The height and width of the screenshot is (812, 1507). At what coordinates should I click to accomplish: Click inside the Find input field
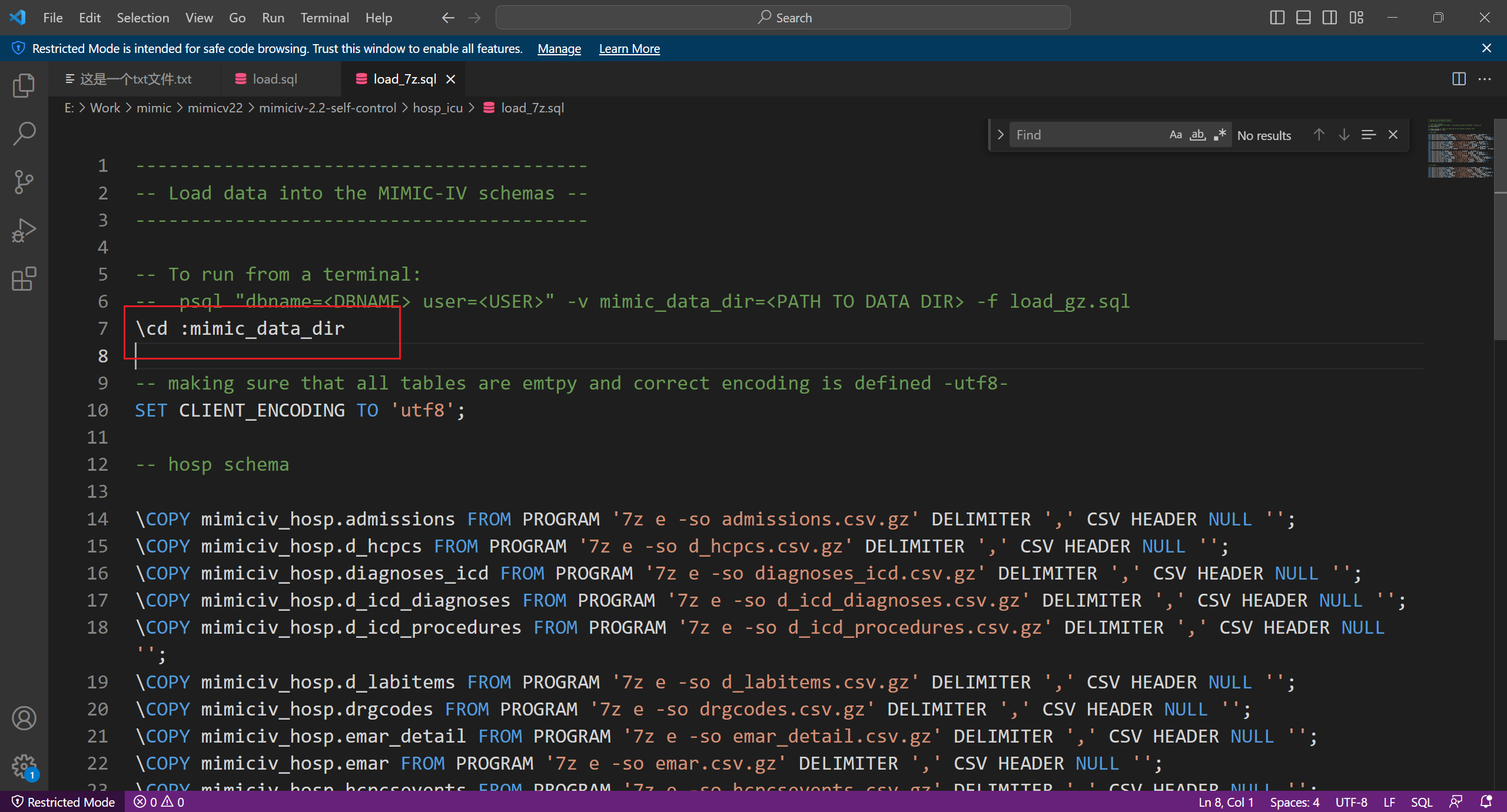pyautogui.click(x=1086, y=135)
